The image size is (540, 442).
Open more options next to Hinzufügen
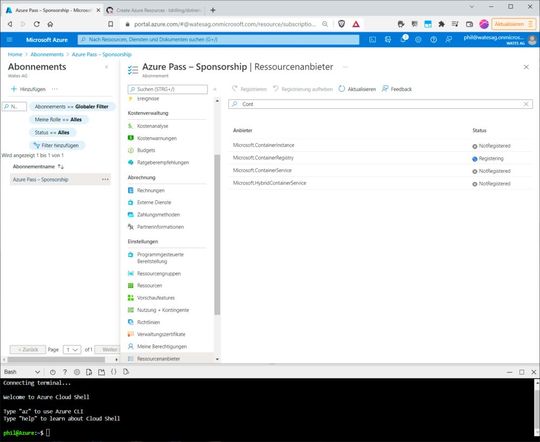click(54, 89)
